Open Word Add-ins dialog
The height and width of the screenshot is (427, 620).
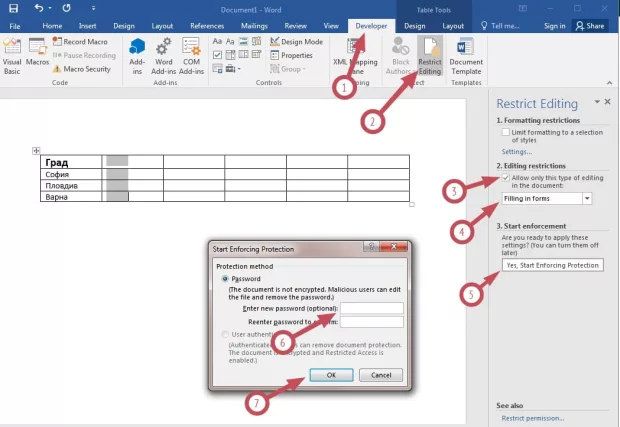(x=163, y=57)
